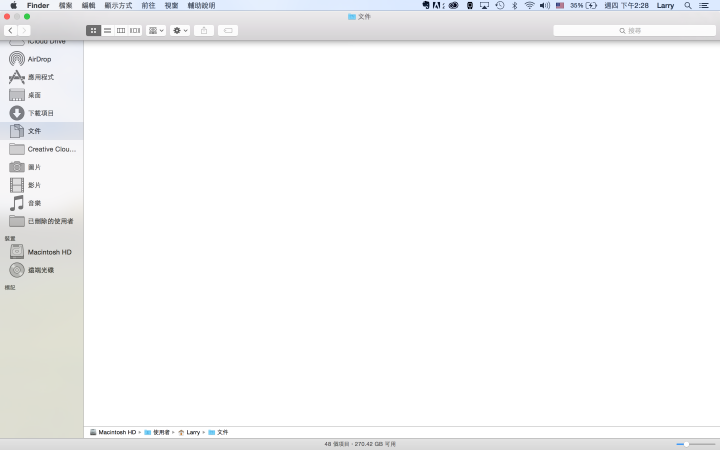Open the 編輯 menu
This screenshot has height=450, width=720.
pyautogui.click(x=89, y=6)
